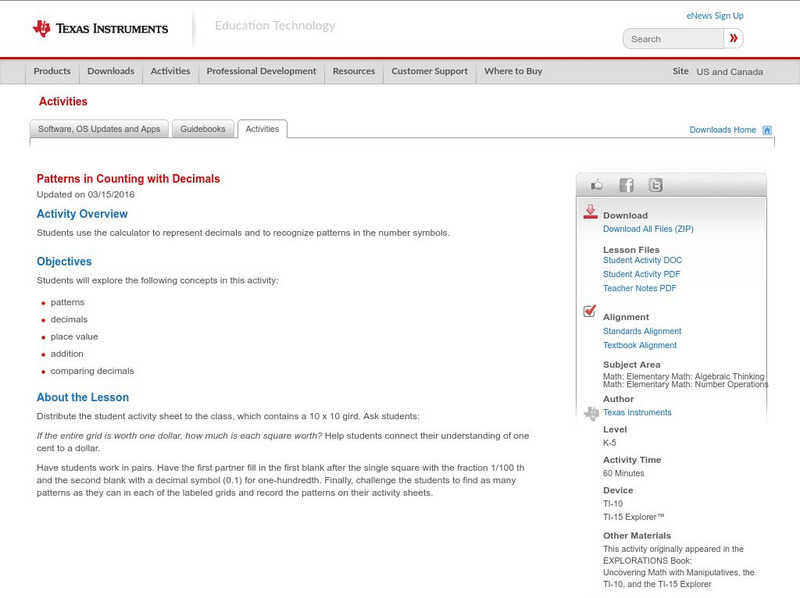Viewport: 800px width, 598px height.
Task: Open the Professional Development menu
Action: pos(262,71)
